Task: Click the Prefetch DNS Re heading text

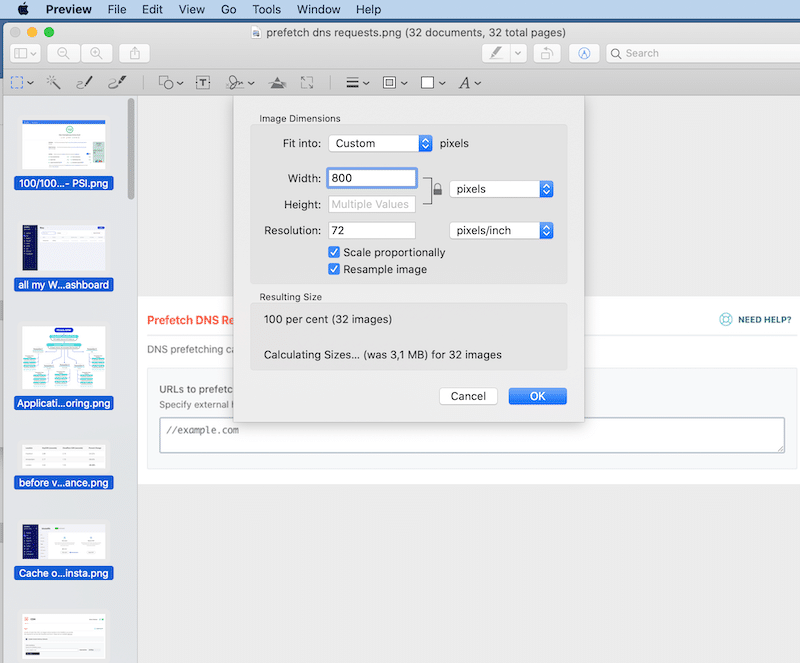Action: (x=190, y=320)
